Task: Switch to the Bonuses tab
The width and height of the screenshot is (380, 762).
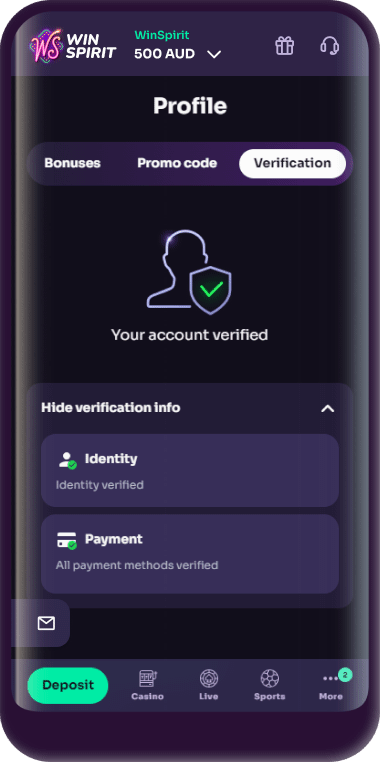Action: pos(72,163)
